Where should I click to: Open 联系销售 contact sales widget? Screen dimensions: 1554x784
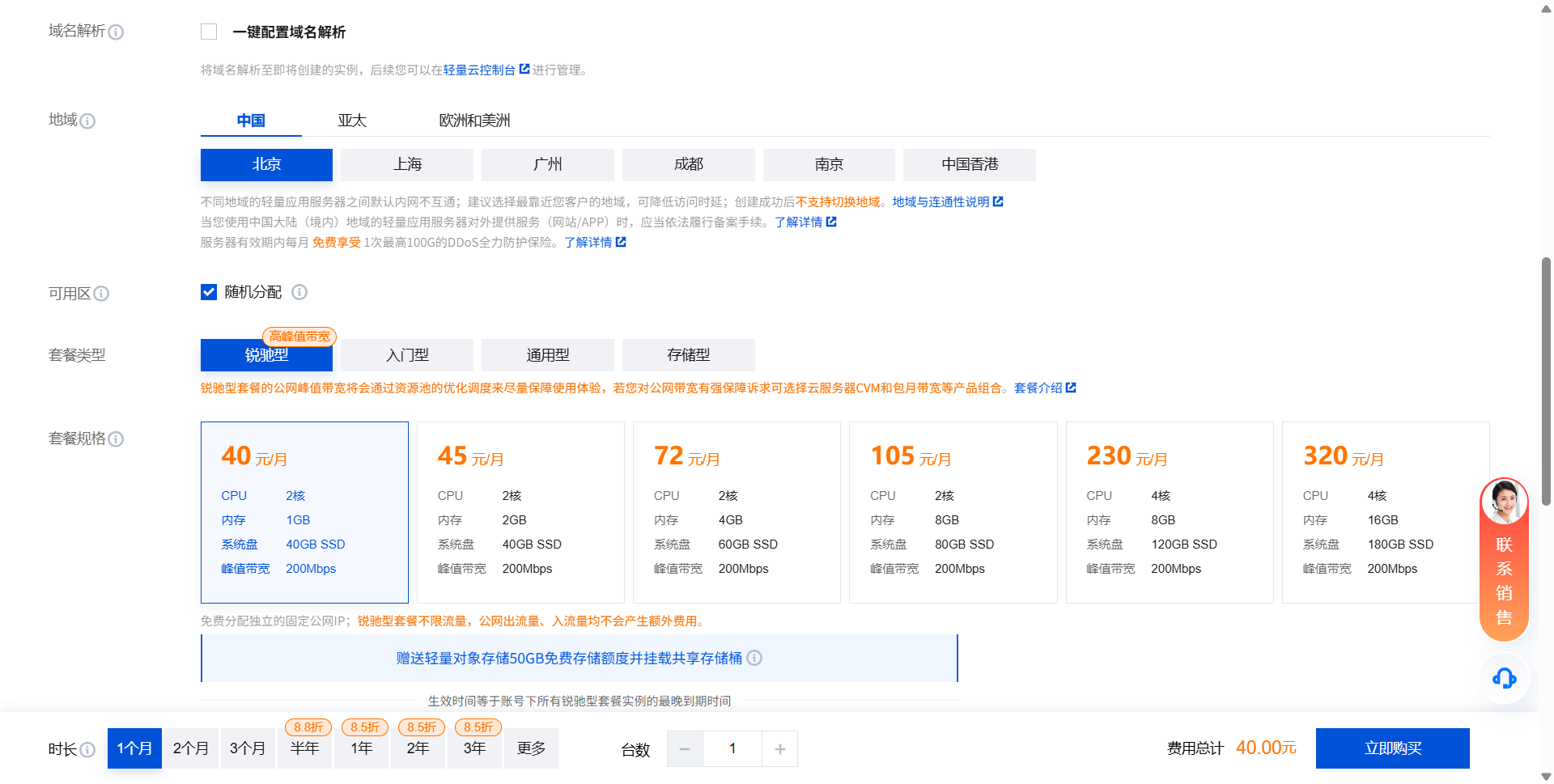tap(1504, 560)
